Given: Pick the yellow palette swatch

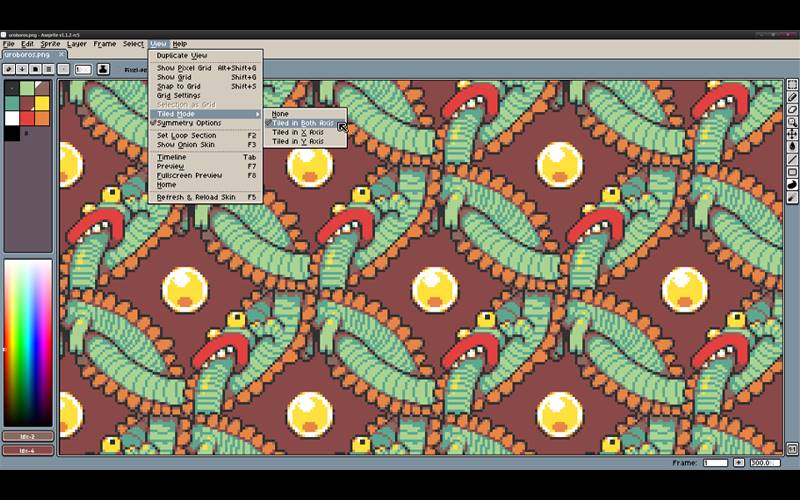Looking at the screenshot, I should [x=42, y=103].
